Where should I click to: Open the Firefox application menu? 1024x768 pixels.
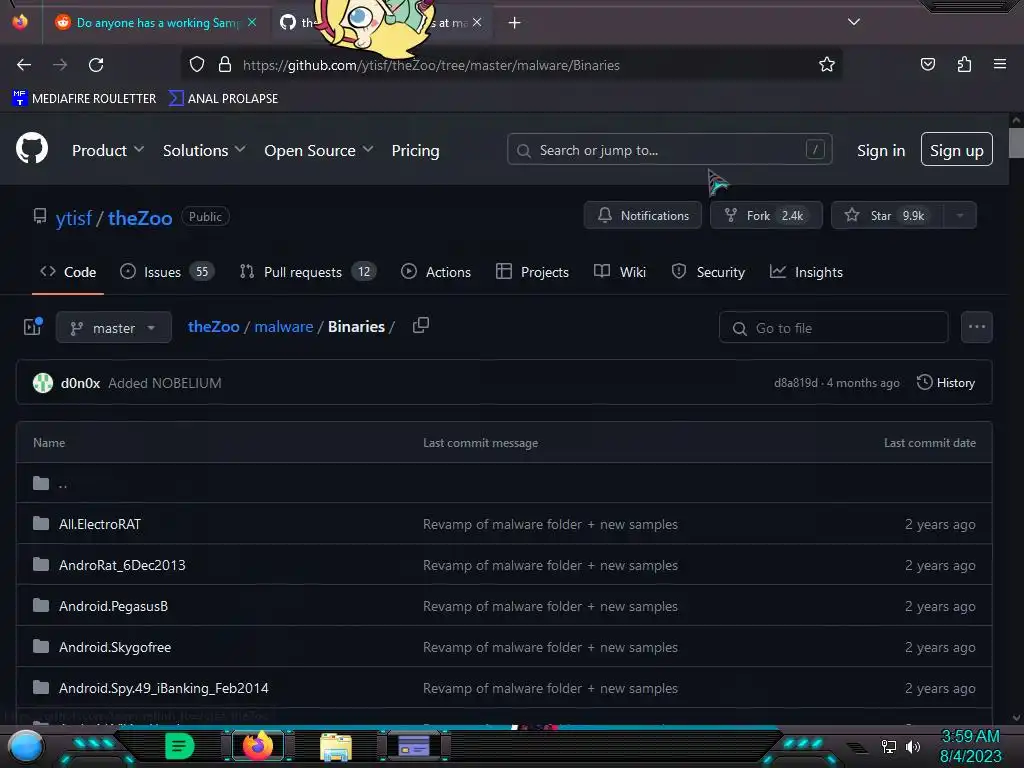(x=1000, y=64)
